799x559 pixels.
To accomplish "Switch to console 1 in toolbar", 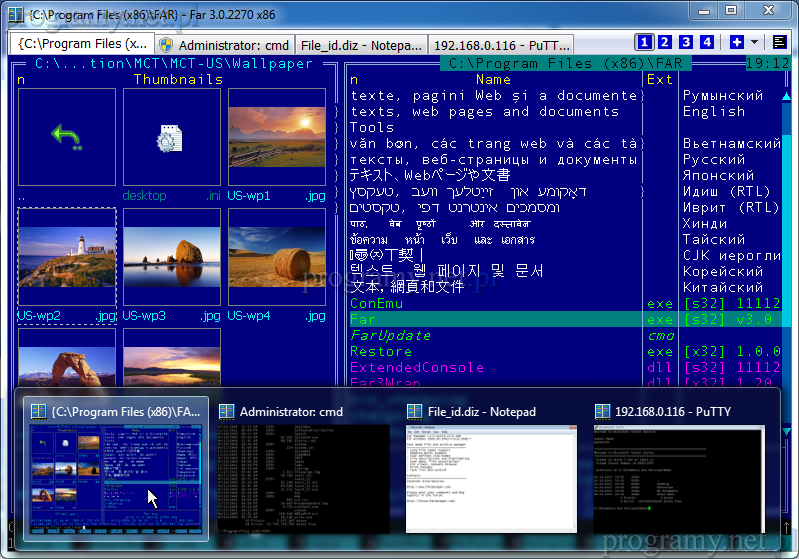I will click(x=645, y=42).
